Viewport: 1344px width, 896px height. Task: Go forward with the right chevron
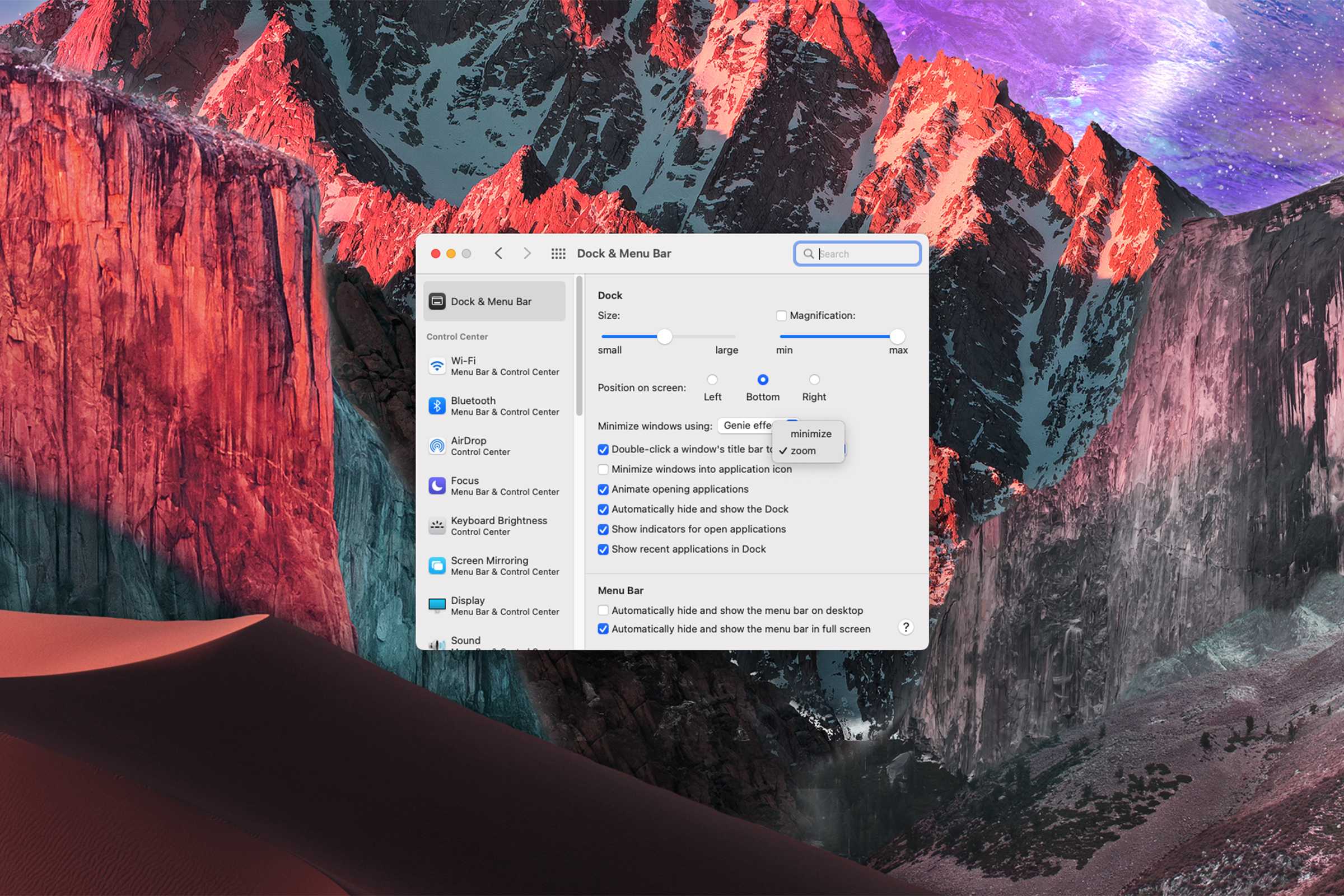(527, 253)
